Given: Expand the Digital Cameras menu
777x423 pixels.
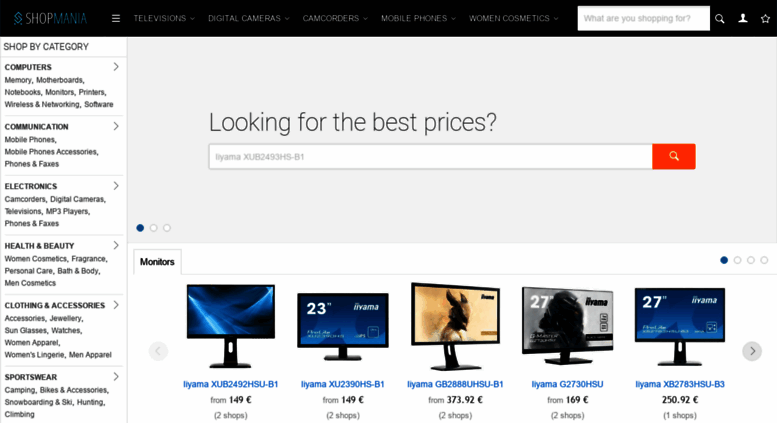Looking at the screenshot, I should [x=249, y=18].
